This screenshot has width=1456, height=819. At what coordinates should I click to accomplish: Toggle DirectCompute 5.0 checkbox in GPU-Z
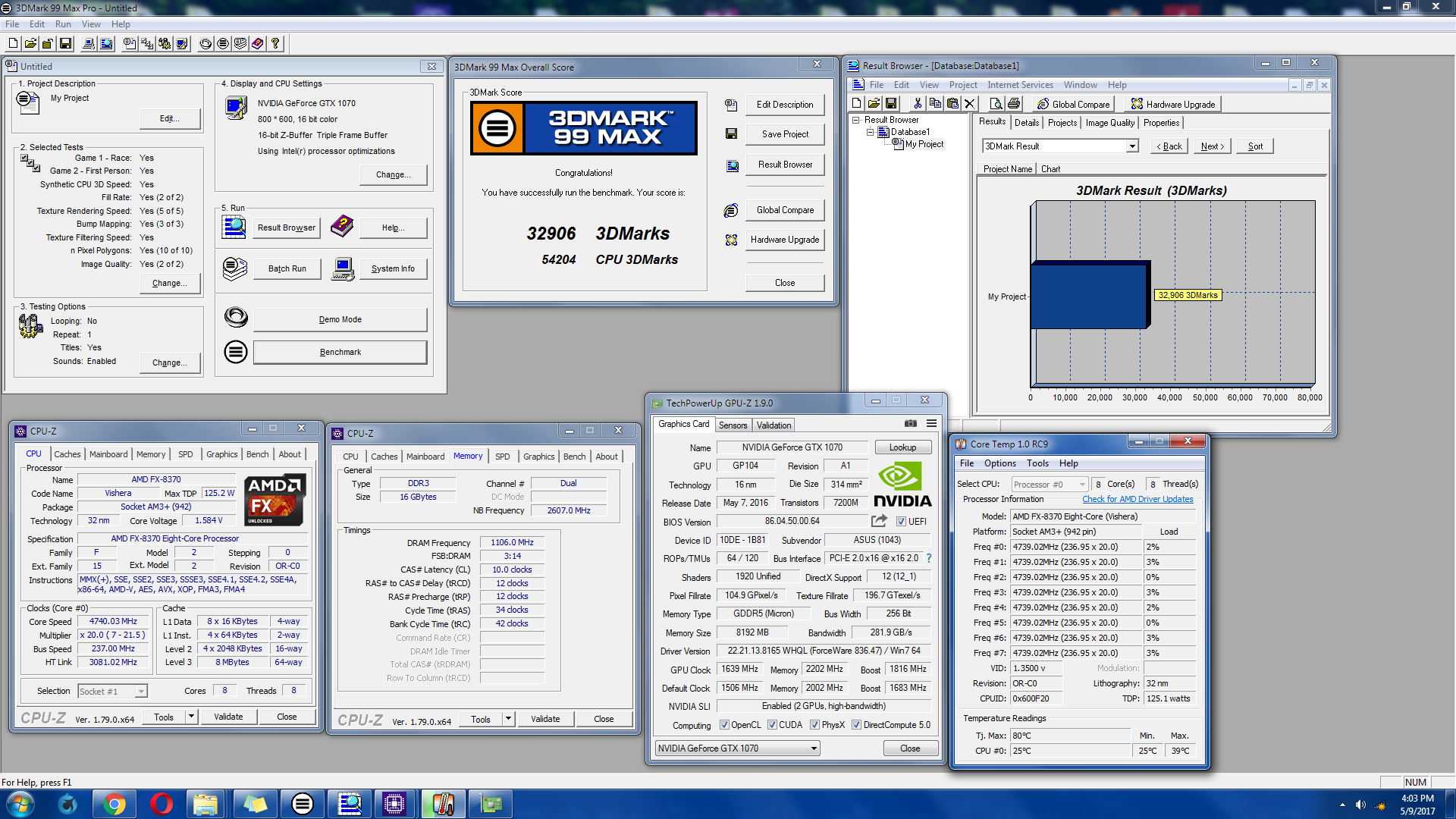pyautogui.click(x=856, y=725)
